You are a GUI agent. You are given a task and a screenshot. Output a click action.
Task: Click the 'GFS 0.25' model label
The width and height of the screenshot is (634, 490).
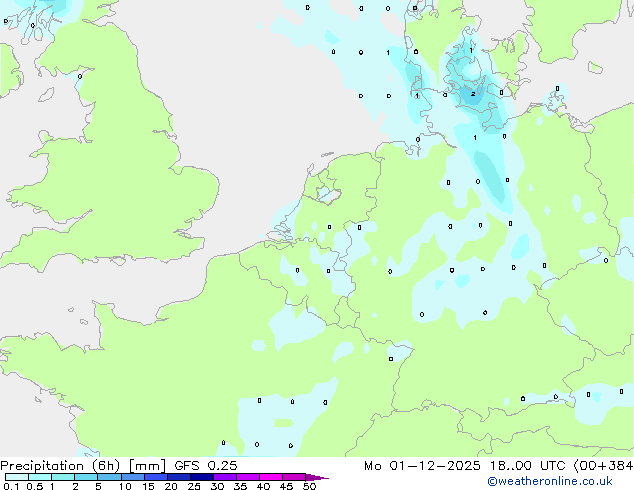click(x=206, y=466)
